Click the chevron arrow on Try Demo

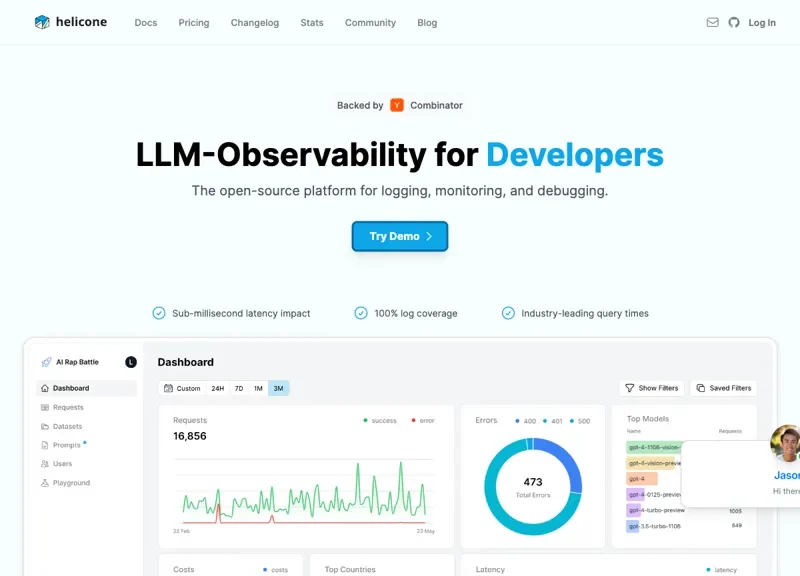[x=429, y=236]
